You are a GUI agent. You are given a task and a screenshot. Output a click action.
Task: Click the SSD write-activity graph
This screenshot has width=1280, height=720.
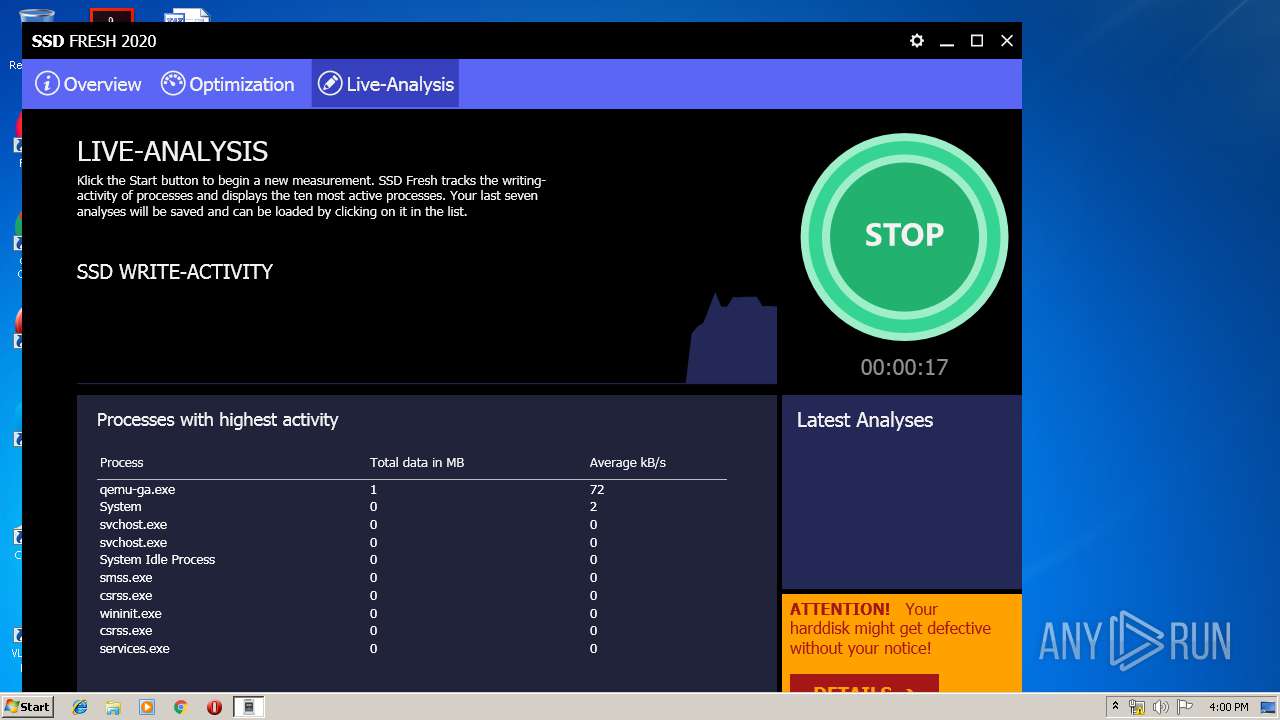coord(427,338)
